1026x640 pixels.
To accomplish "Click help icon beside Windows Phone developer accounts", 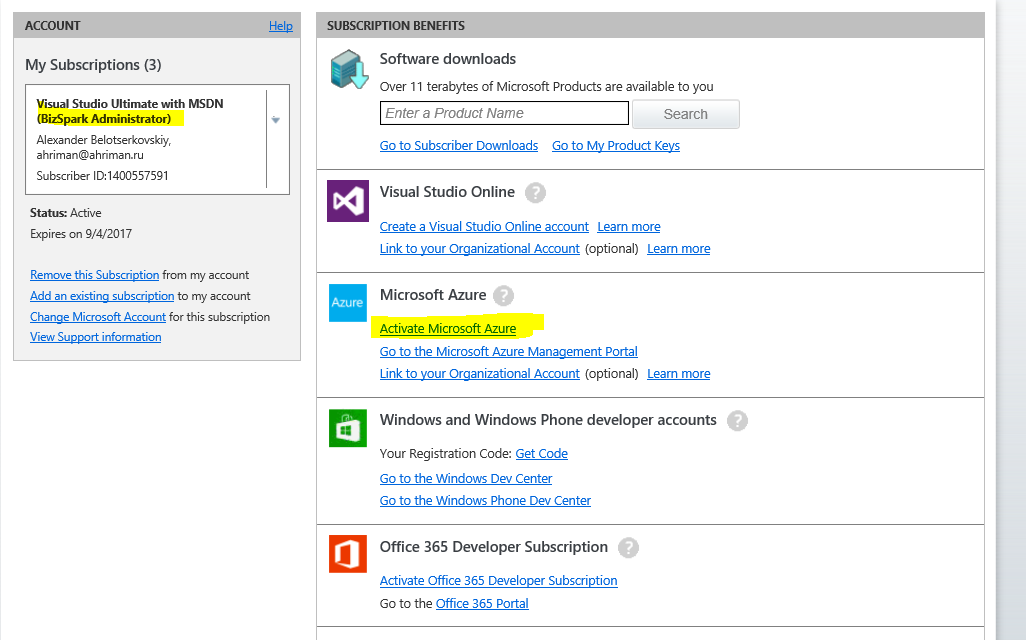I will (x=737, y=421).
